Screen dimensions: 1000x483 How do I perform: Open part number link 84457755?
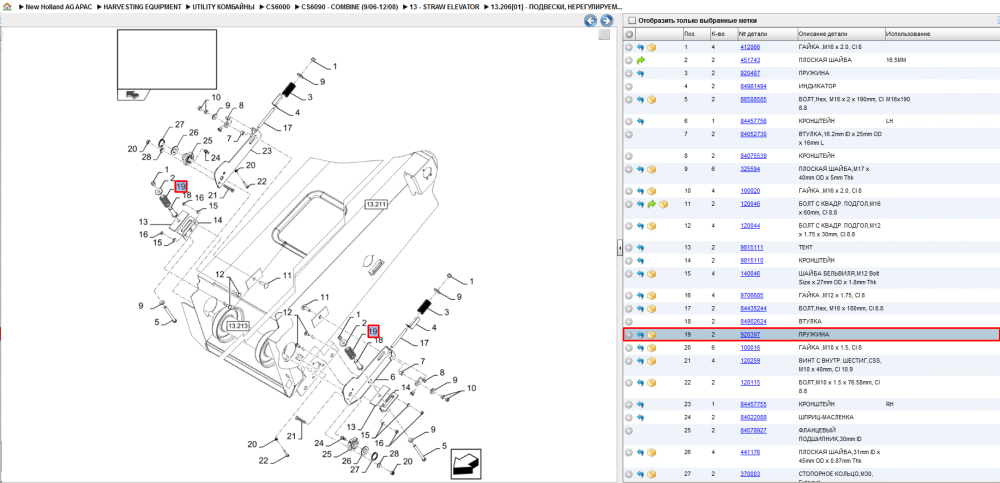point(753,405)
